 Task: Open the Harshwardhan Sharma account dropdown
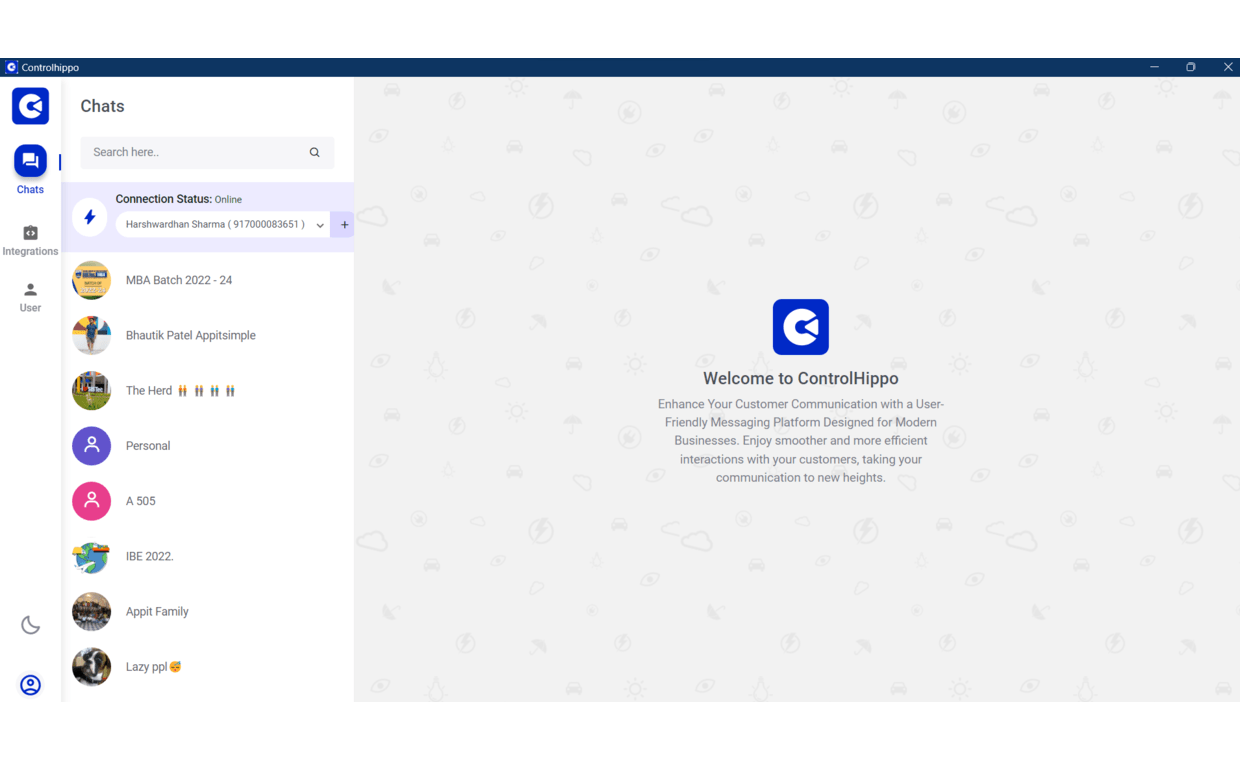click(222, 225)
